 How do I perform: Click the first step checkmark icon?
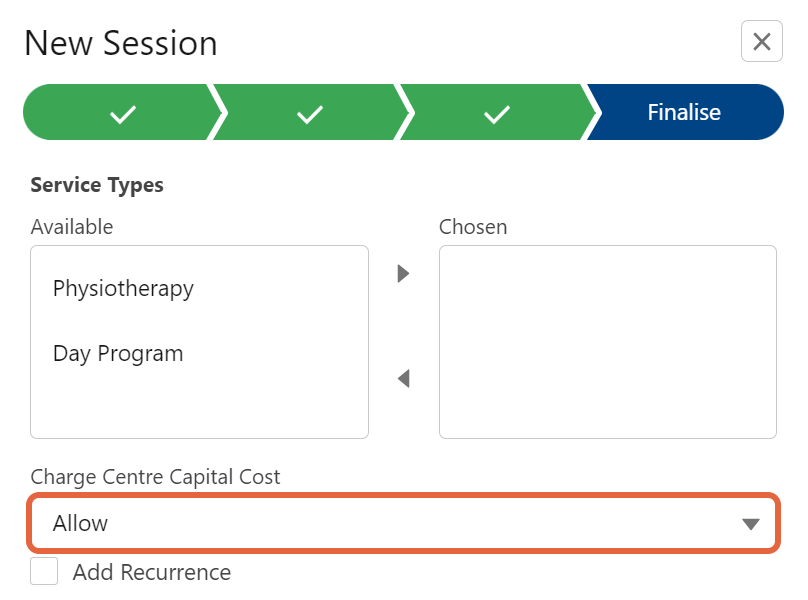[123, 114]
